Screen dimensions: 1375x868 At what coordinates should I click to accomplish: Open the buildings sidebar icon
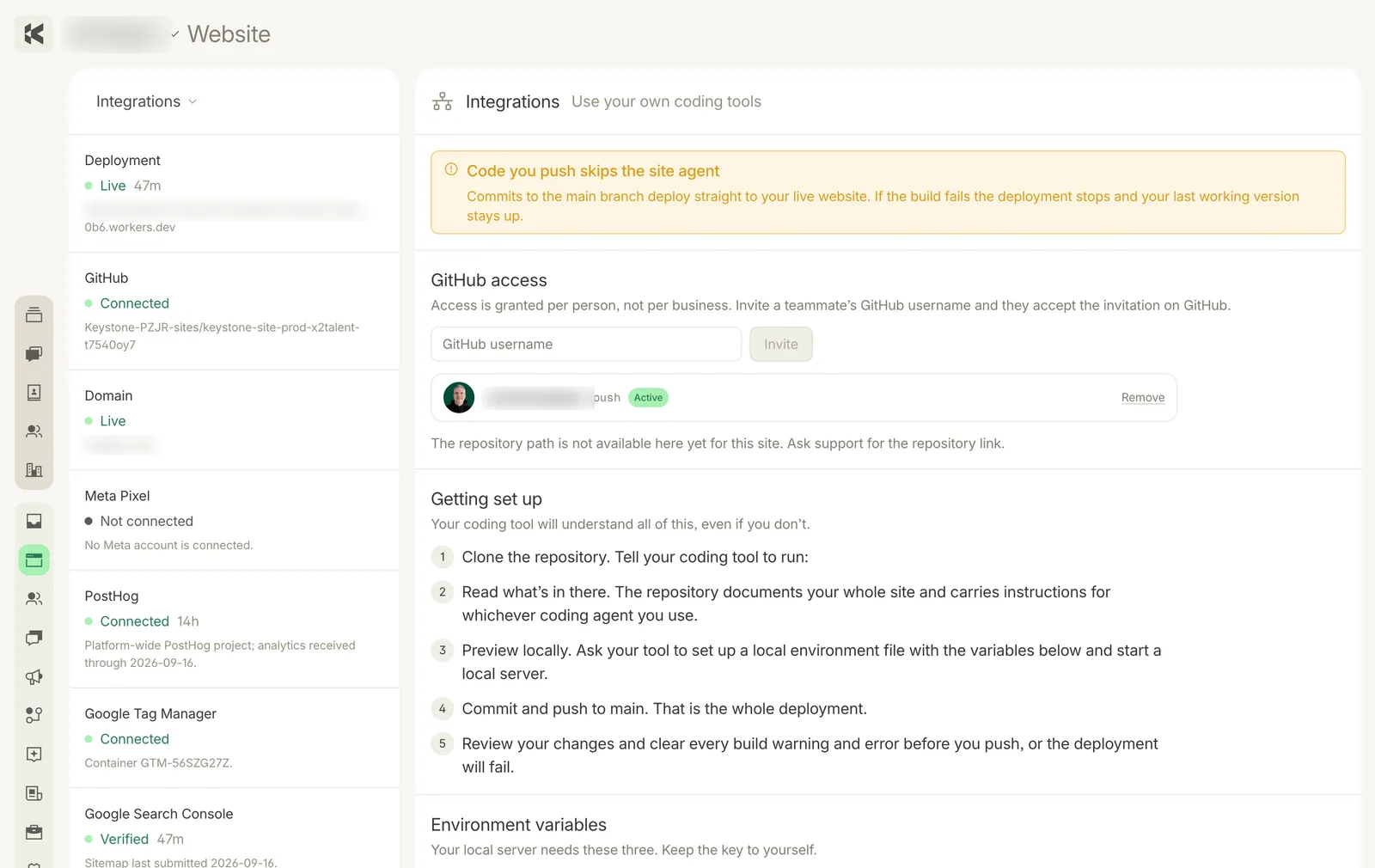point(34,470)
